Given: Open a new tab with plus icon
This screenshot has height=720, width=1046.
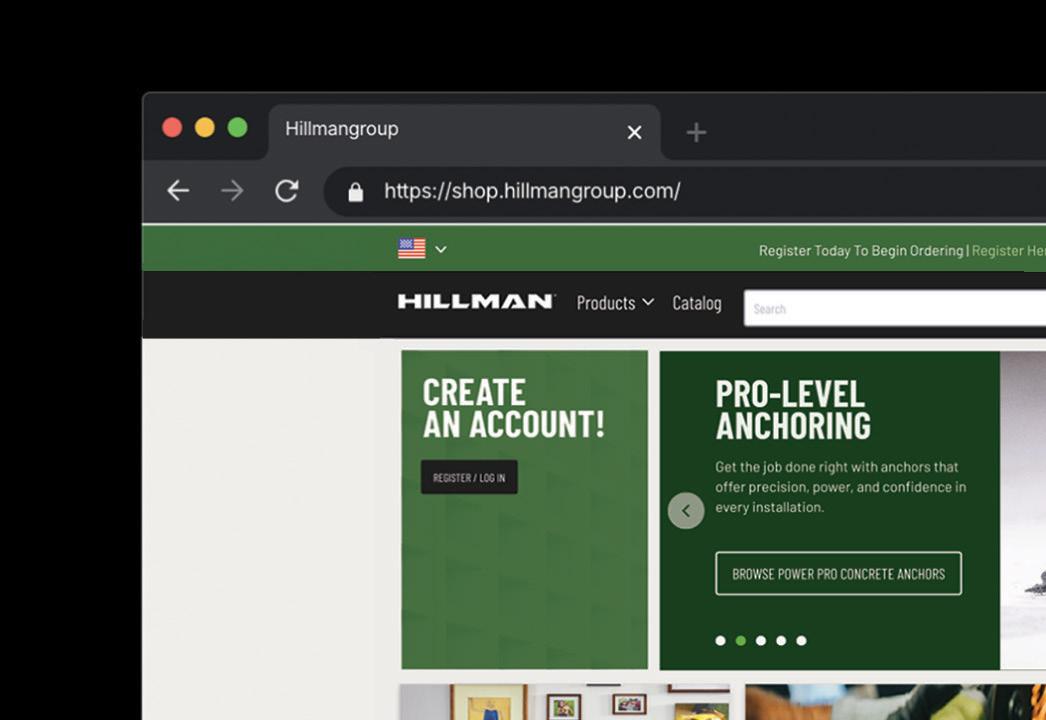Looking at the screenshot, I should click(x=696, y=132).
